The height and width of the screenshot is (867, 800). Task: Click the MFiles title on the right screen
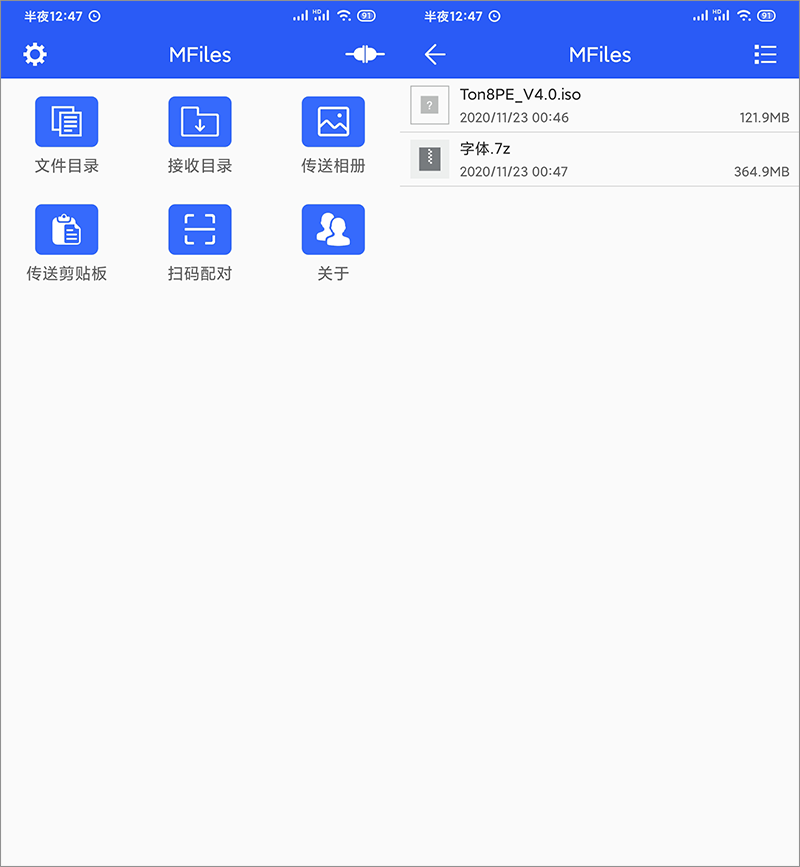(599, 54)
